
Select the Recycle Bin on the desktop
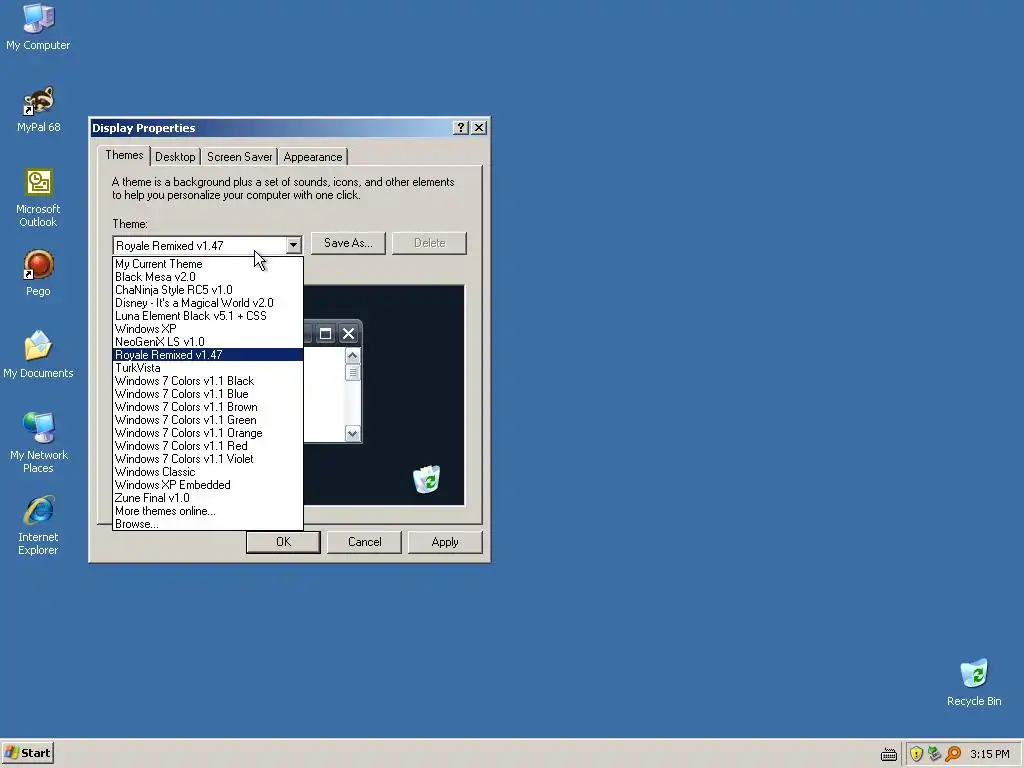pos(974,682)
